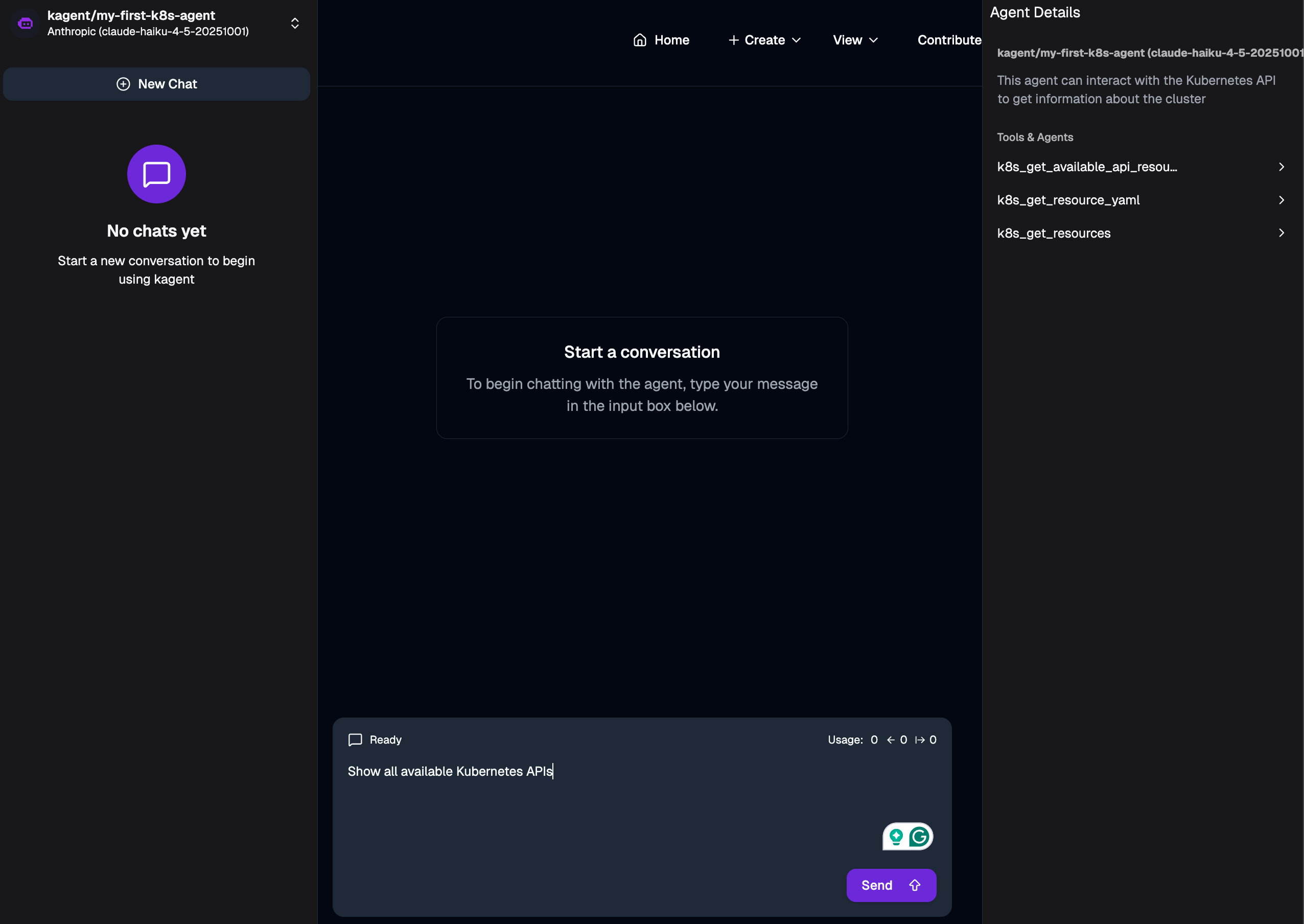
Task: Click the Grammarly G icon
Action: [x=919, y=837]
